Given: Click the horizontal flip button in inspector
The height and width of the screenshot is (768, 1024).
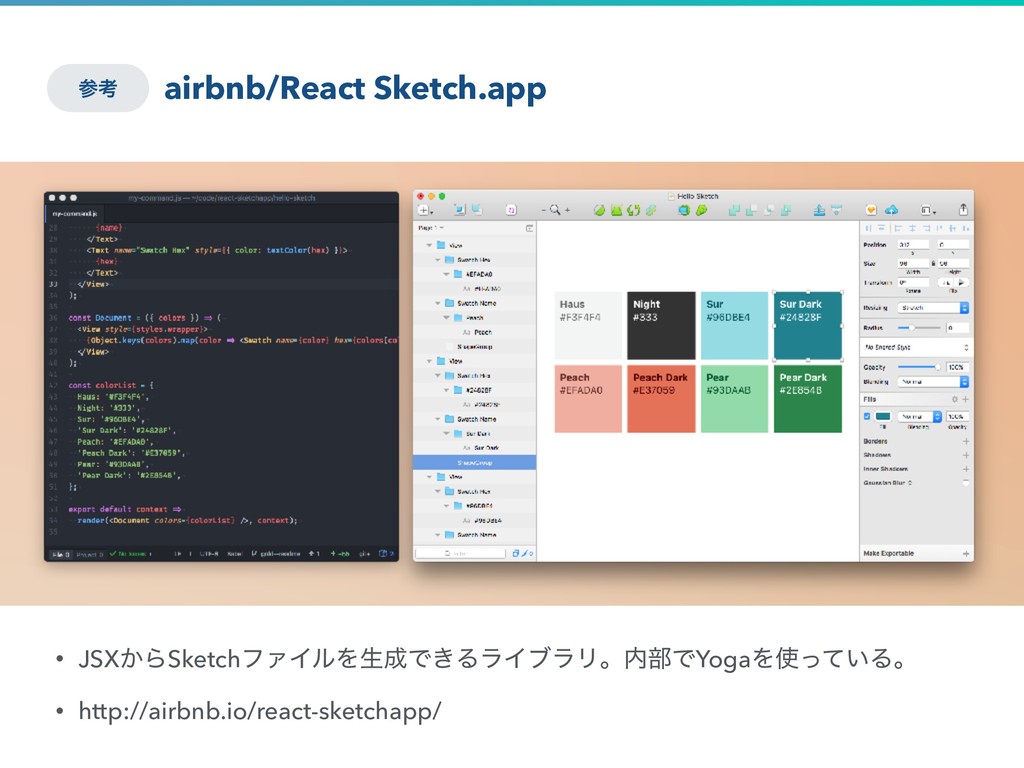Looking at the screenshot, I should point(946,283).
